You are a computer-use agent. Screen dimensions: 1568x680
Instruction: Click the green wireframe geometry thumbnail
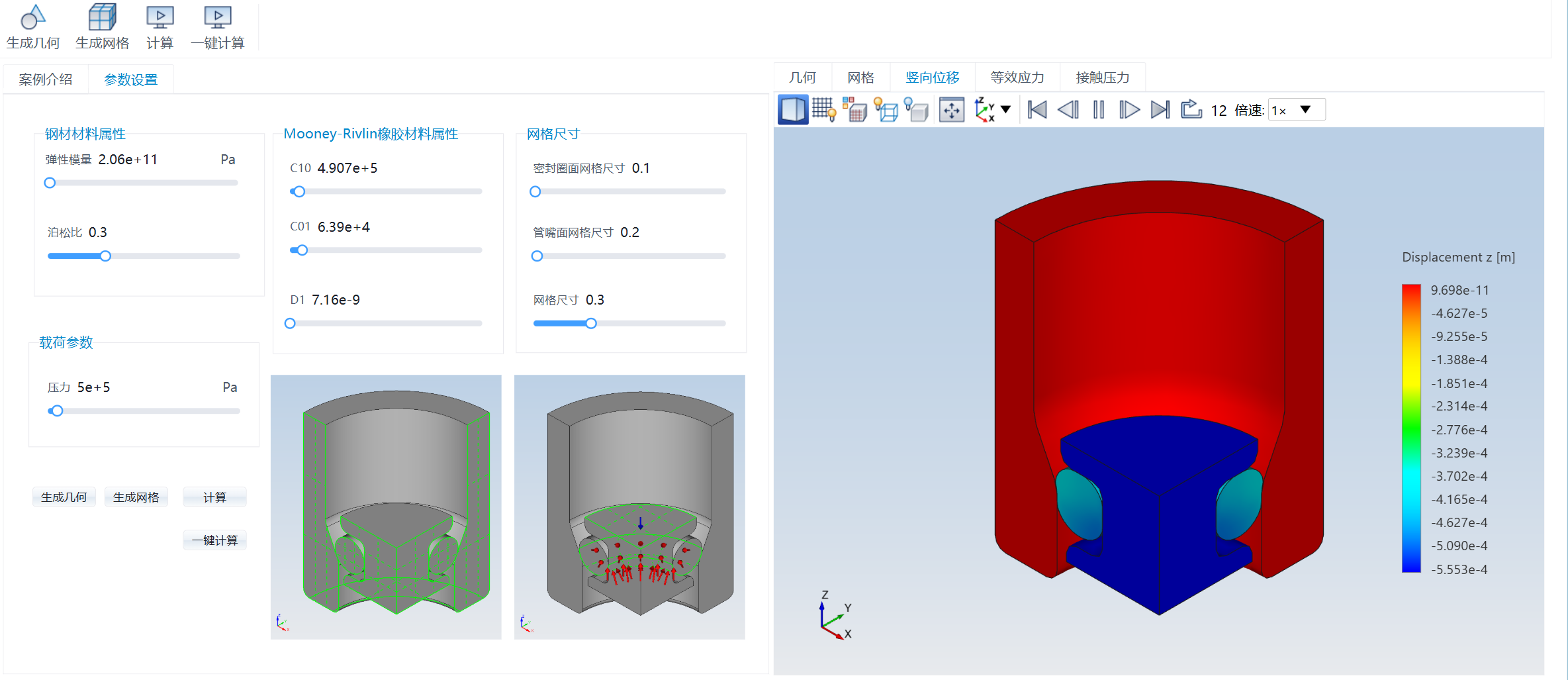(386, 507)
